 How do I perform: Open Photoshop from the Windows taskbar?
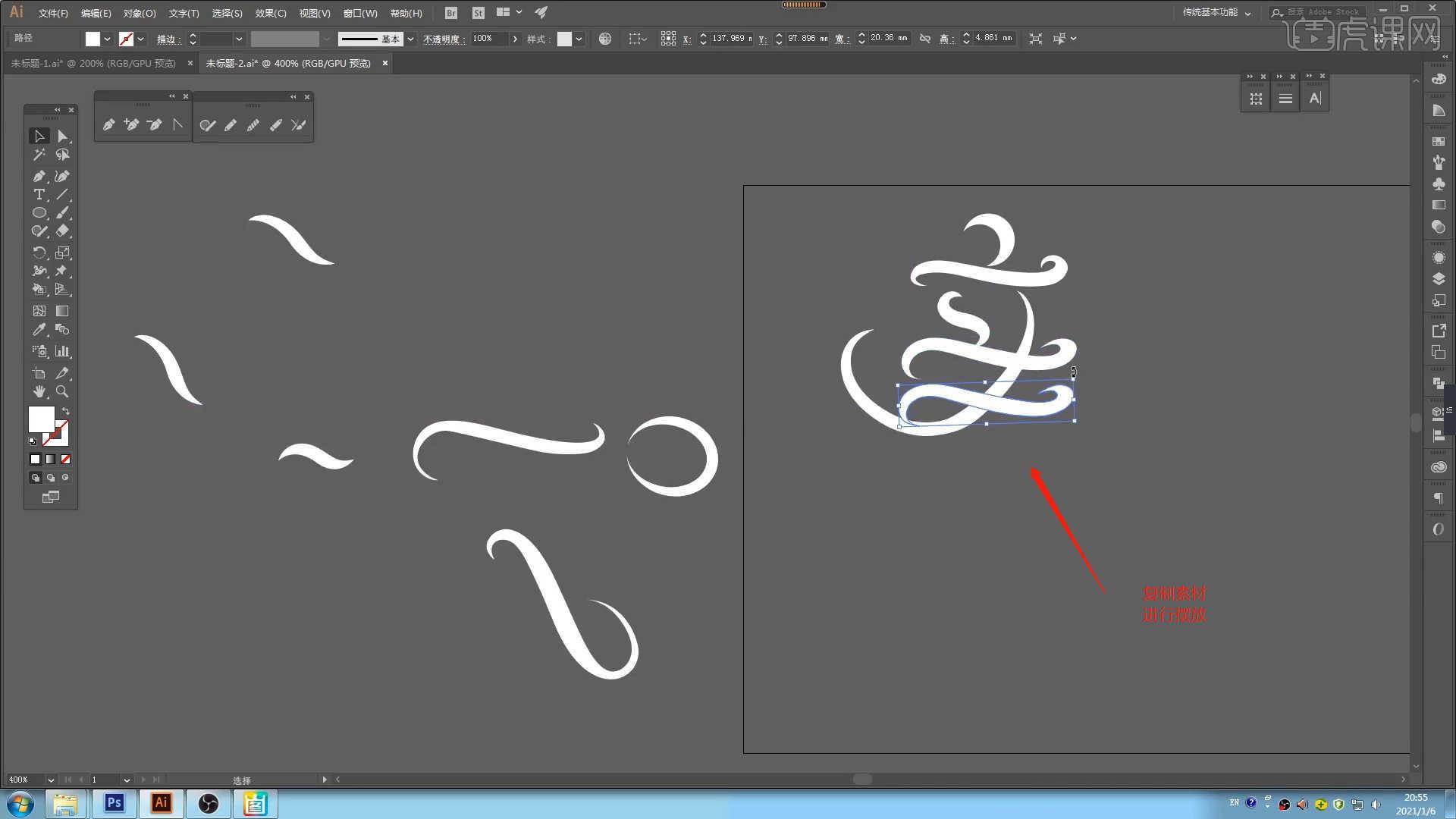click(x=114, y=803)
